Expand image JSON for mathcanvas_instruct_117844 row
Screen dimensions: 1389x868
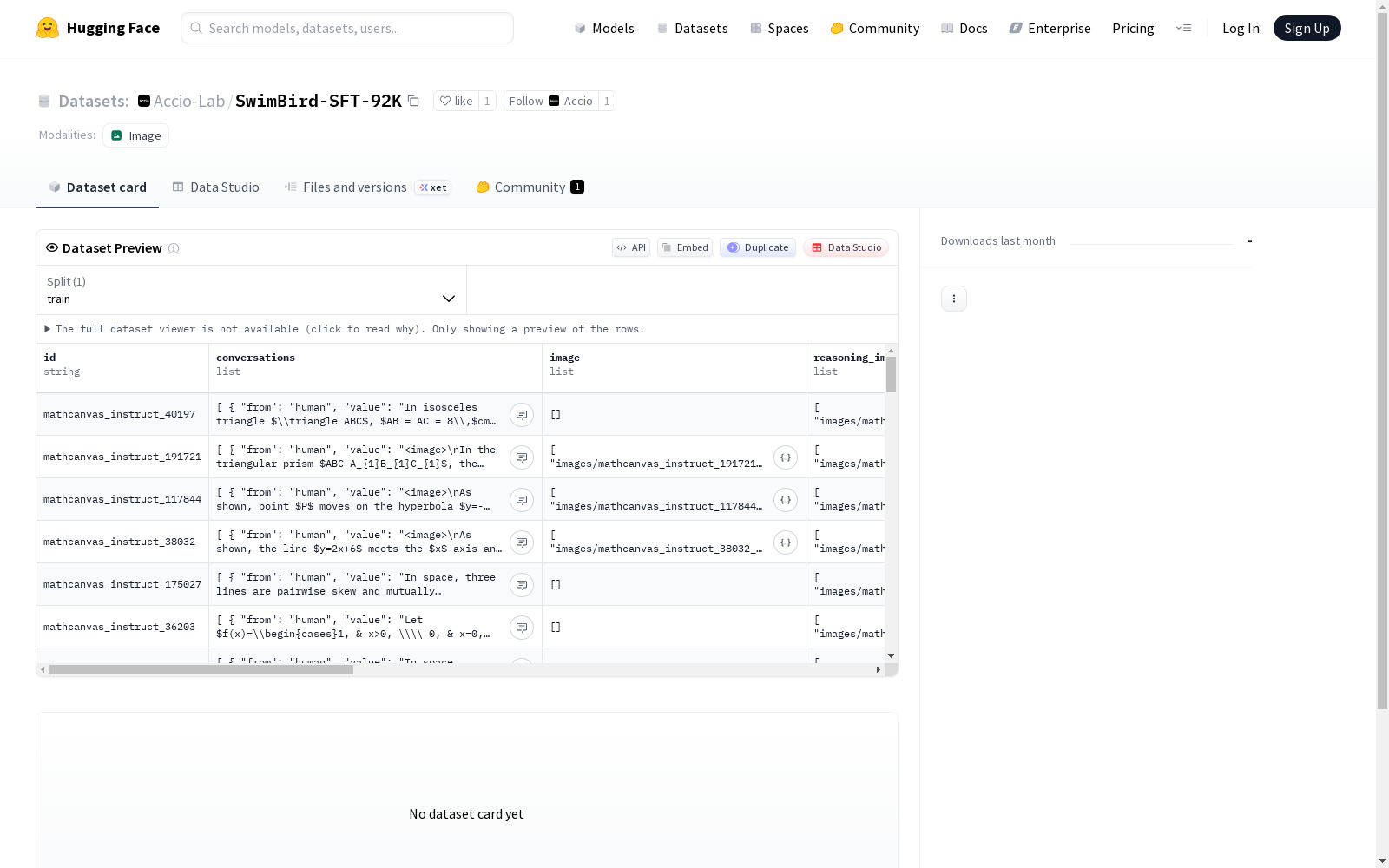click(x=786, y=500)
